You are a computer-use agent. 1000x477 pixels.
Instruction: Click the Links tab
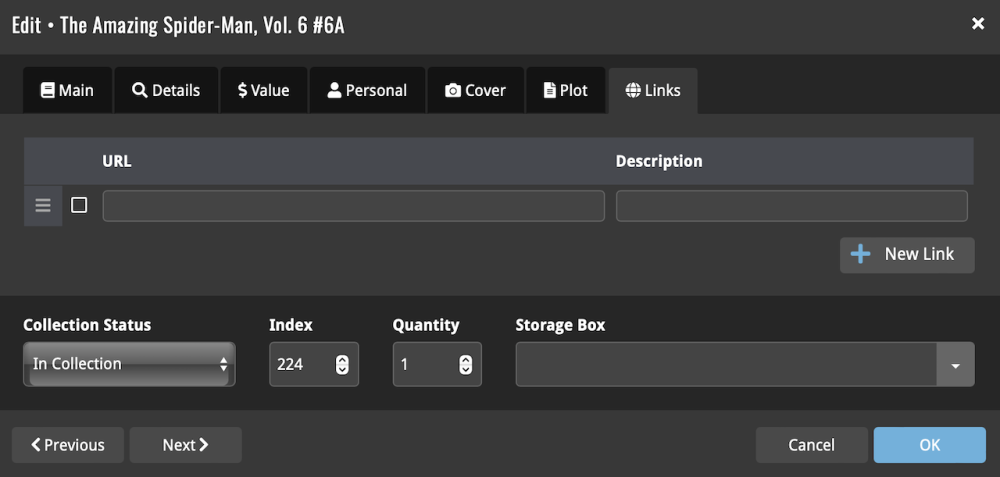[x=653, y=90]
